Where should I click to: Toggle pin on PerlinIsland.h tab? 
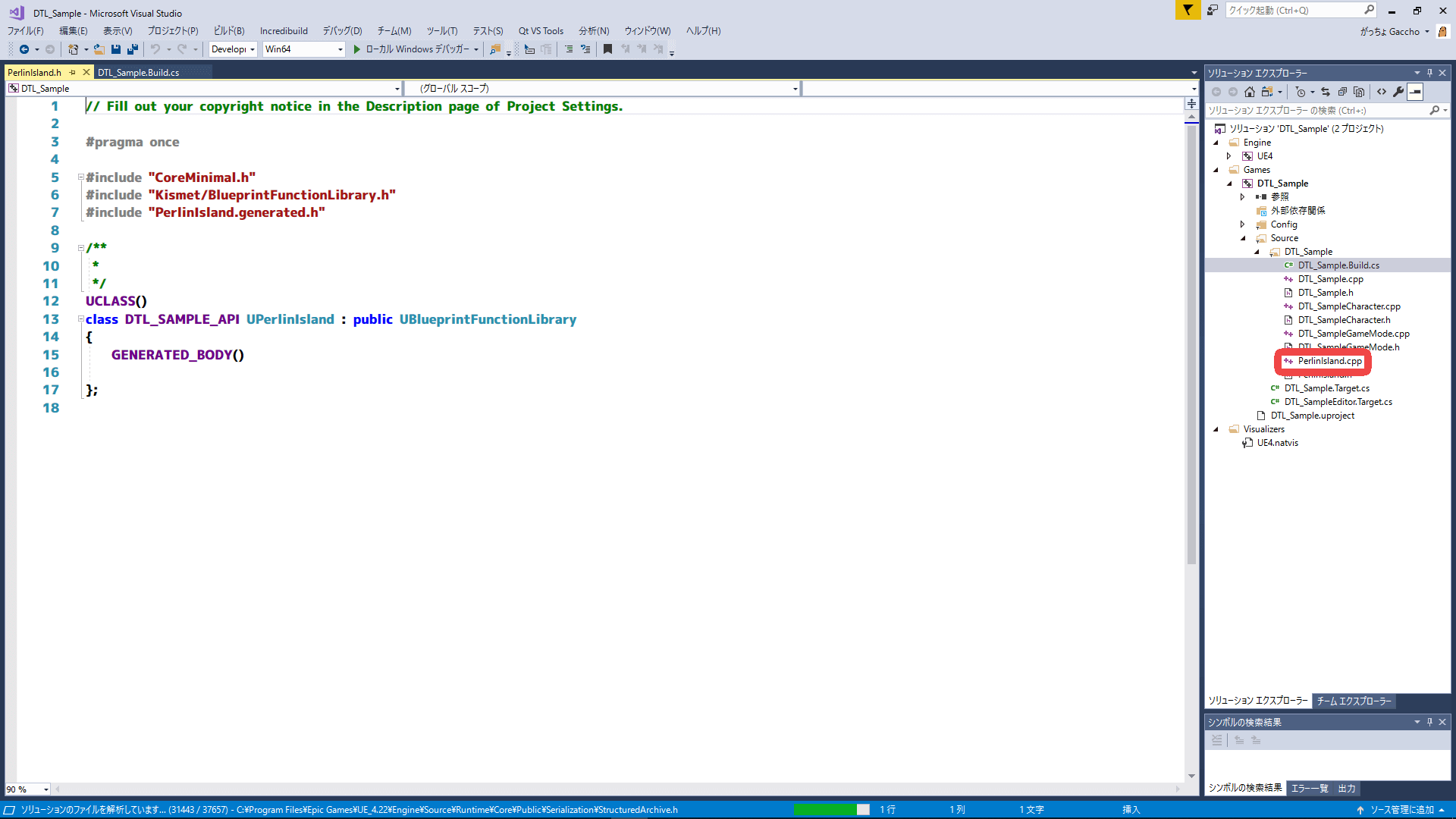click(x=73, y=73)
